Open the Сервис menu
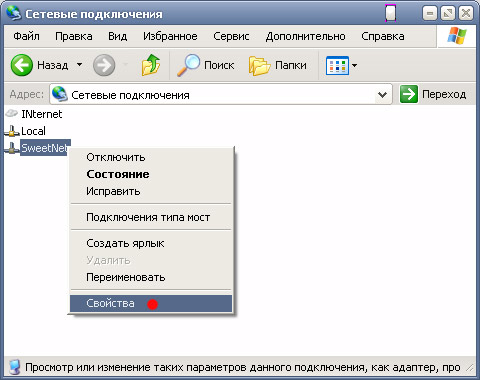The image size is (480, 380). point(231,36)
